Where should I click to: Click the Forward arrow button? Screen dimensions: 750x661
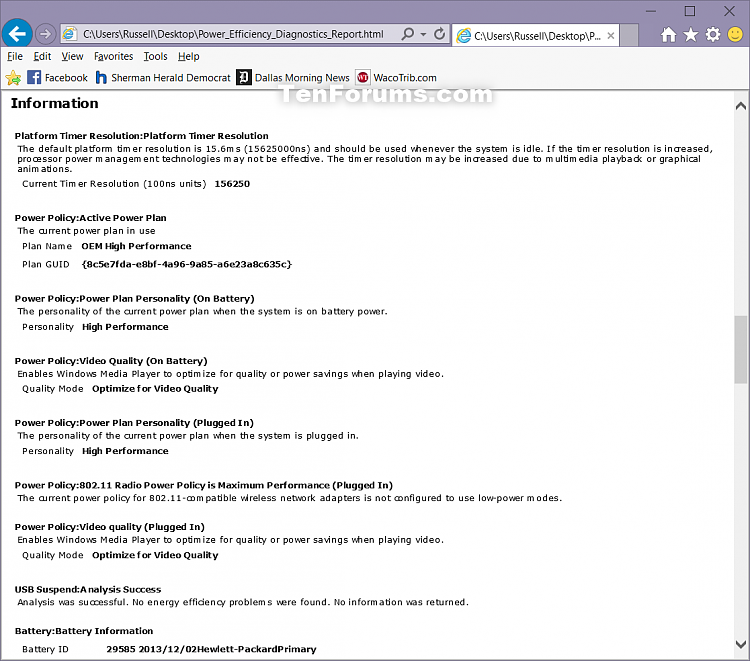click(45, 34)
